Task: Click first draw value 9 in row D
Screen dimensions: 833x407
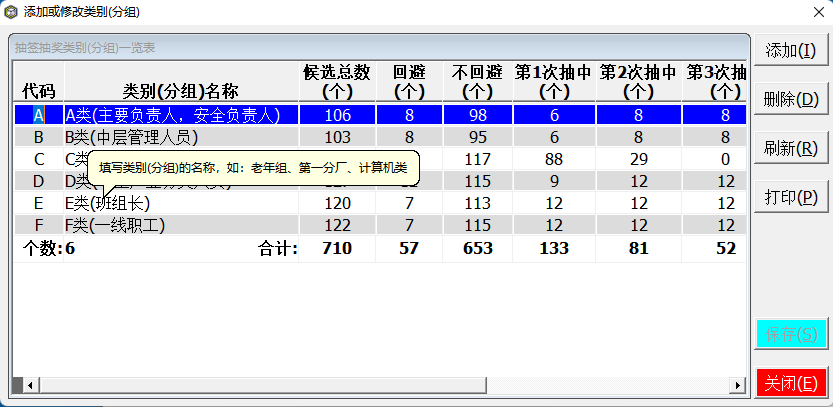Action: (x=554, y=182)
